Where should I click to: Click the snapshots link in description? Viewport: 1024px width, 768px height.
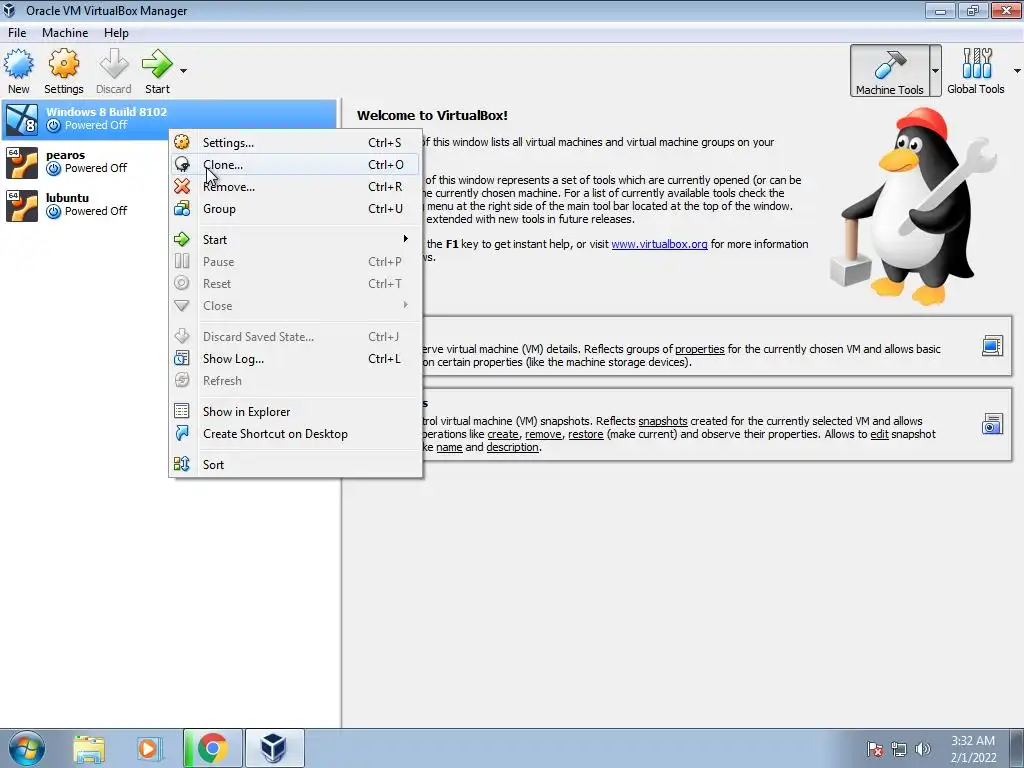(x=663, y=421)
